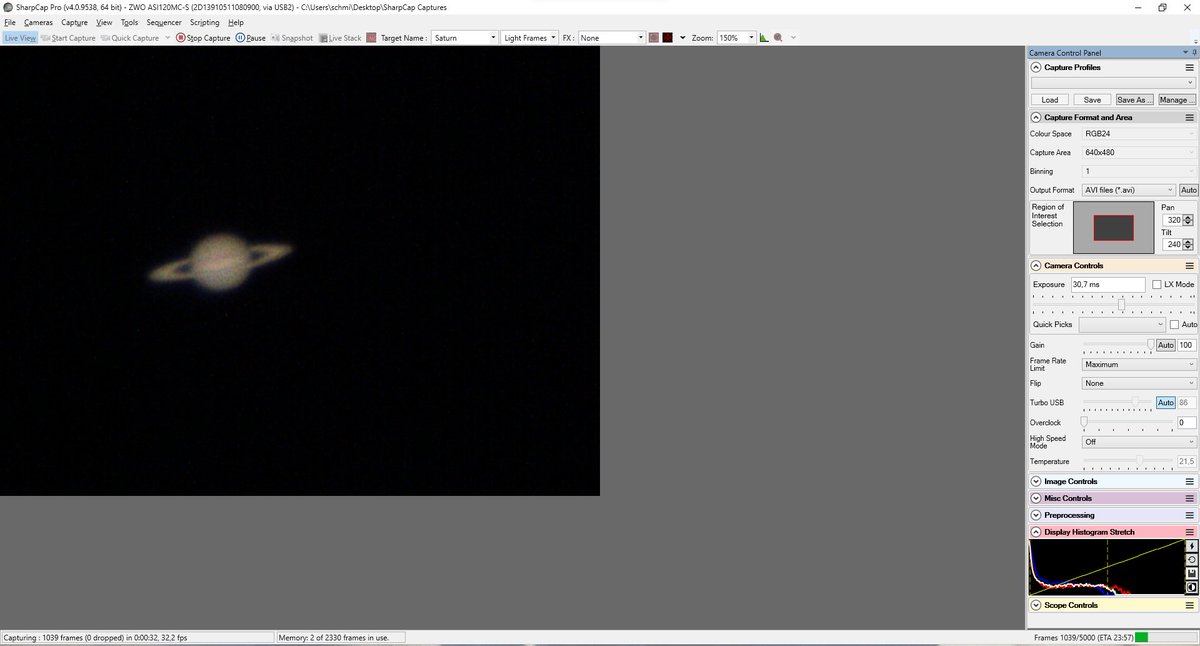Open the Capture Profiles hamburger menu
The width and height of the screenshot is (1200, 646).
pos(1189,67)
